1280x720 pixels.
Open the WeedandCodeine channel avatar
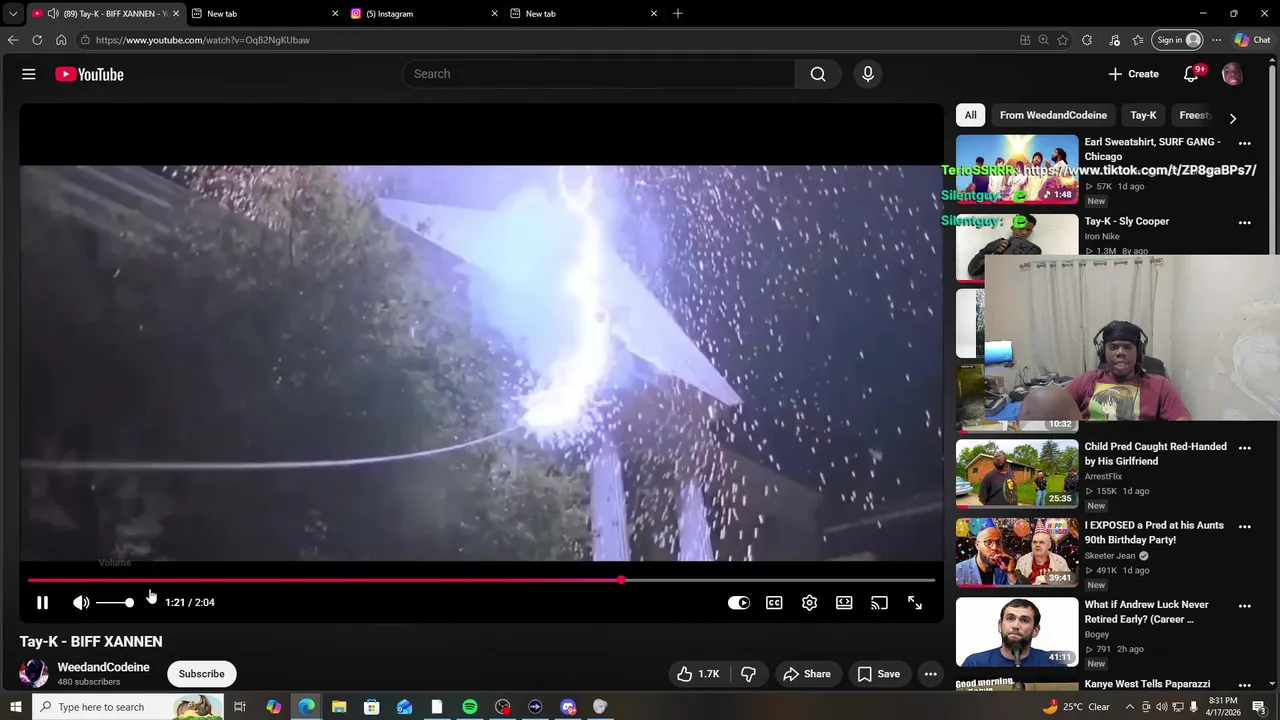(x=33, y=673)
